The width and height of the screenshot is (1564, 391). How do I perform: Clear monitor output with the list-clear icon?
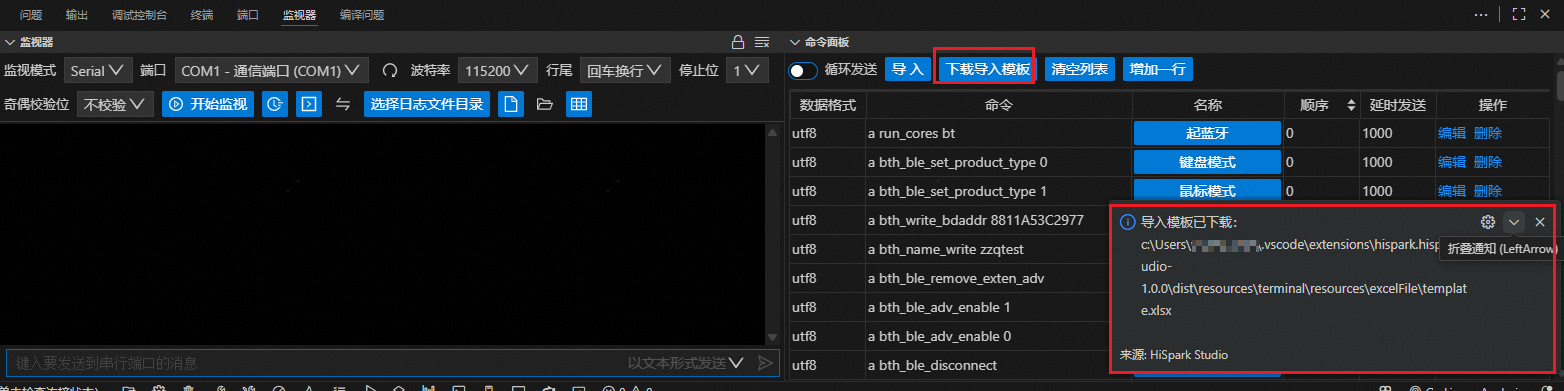[x=761, y=42]
